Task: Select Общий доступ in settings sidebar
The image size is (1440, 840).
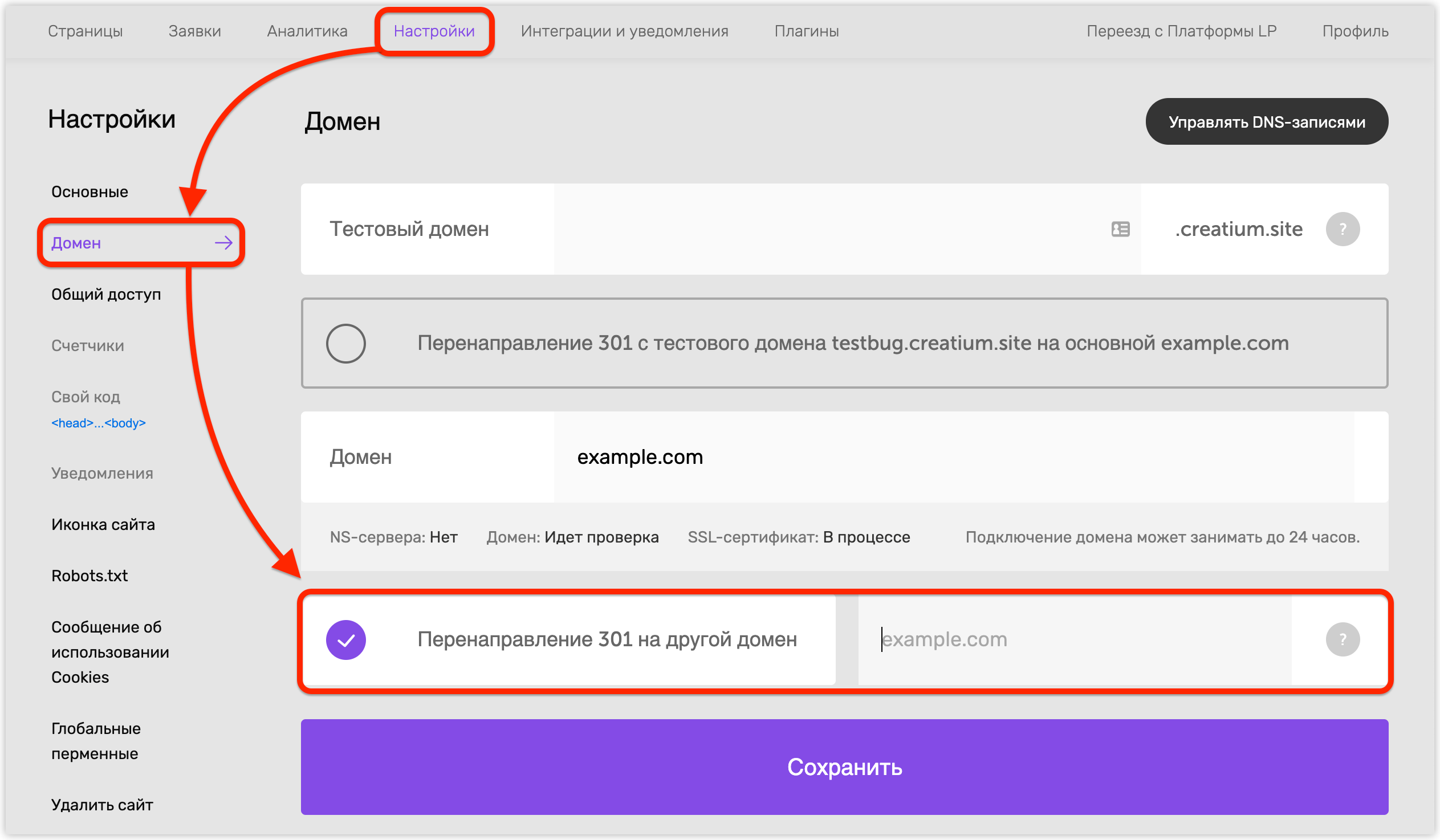Action: click(106, 294)
